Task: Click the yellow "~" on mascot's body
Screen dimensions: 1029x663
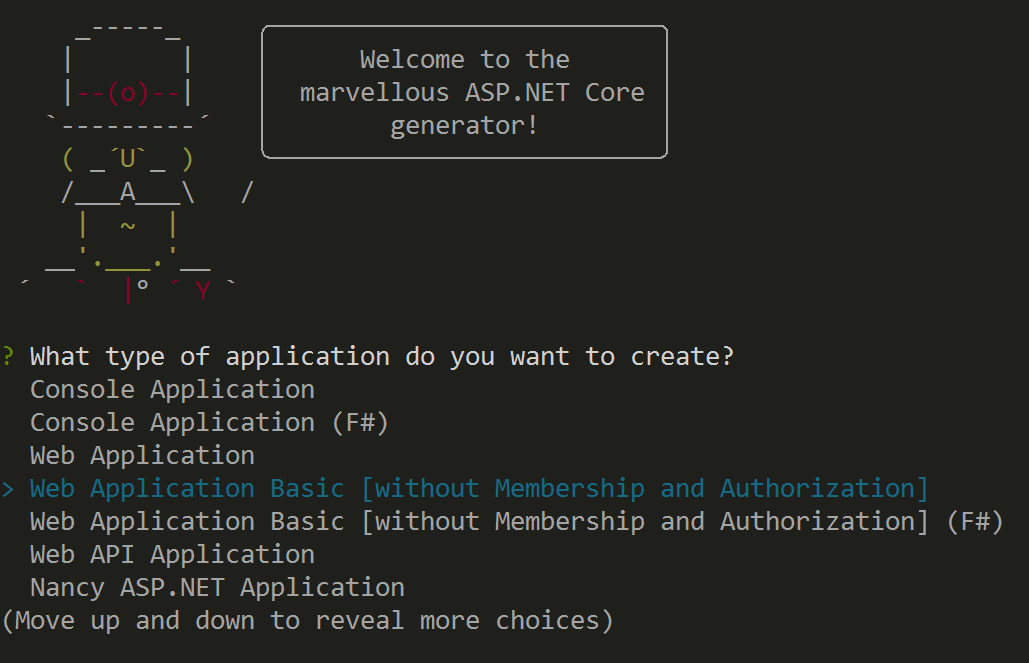Action: (x=128, y=226)
